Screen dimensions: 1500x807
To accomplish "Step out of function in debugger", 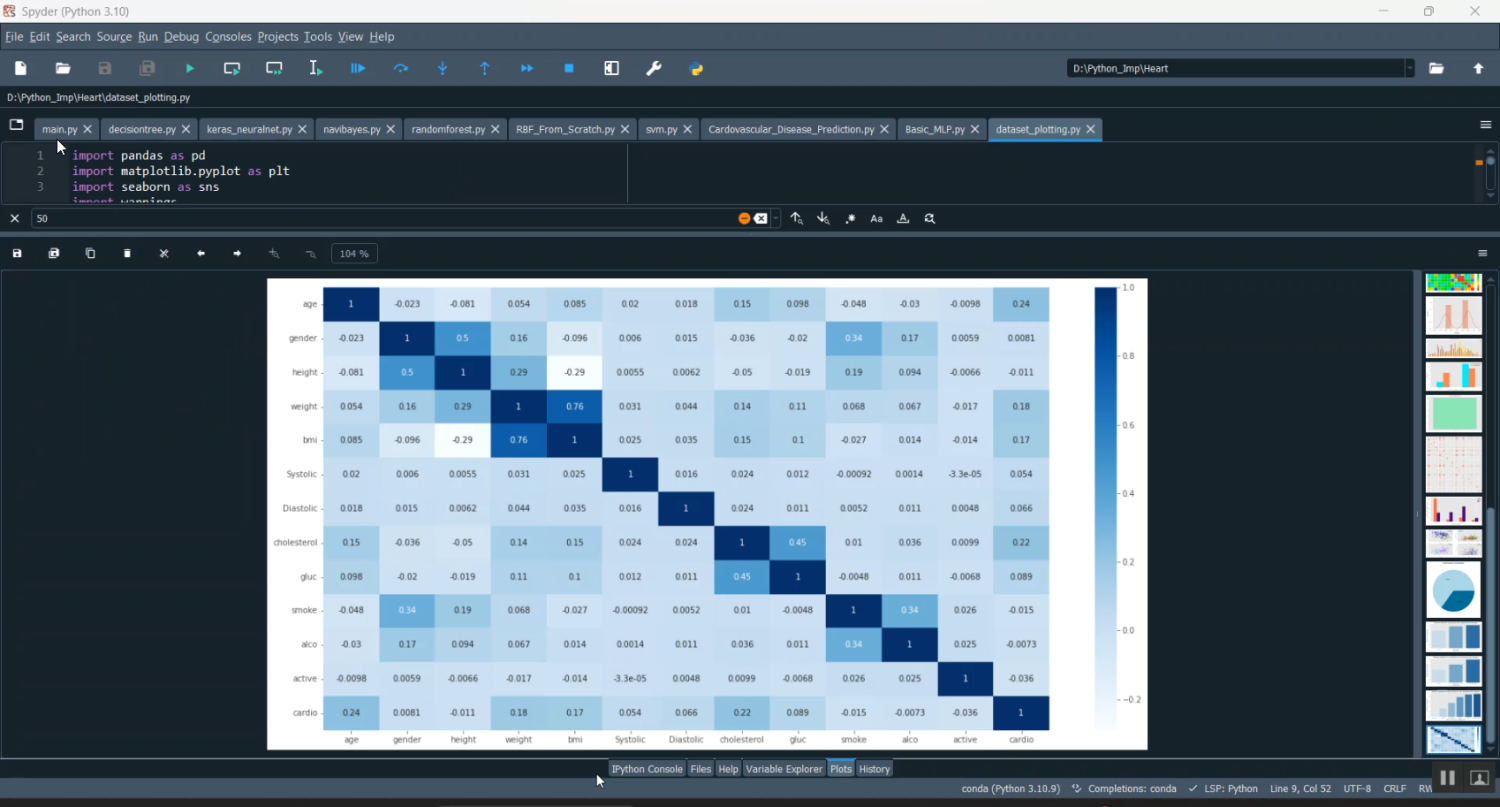I will 485,68.
